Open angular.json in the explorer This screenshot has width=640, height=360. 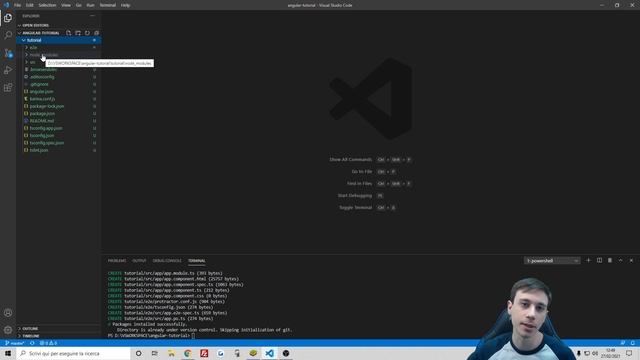pos(59,92)
